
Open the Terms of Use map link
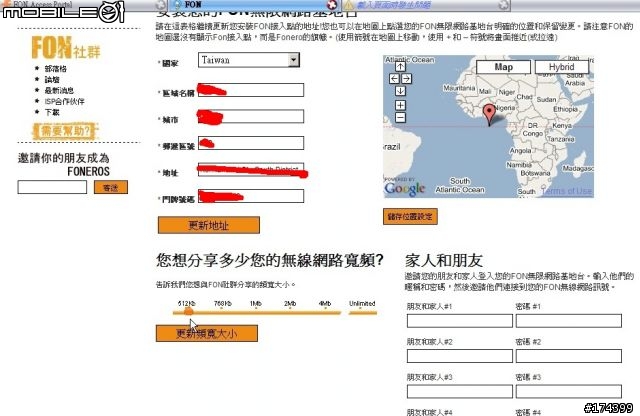[x=567, y=191]
